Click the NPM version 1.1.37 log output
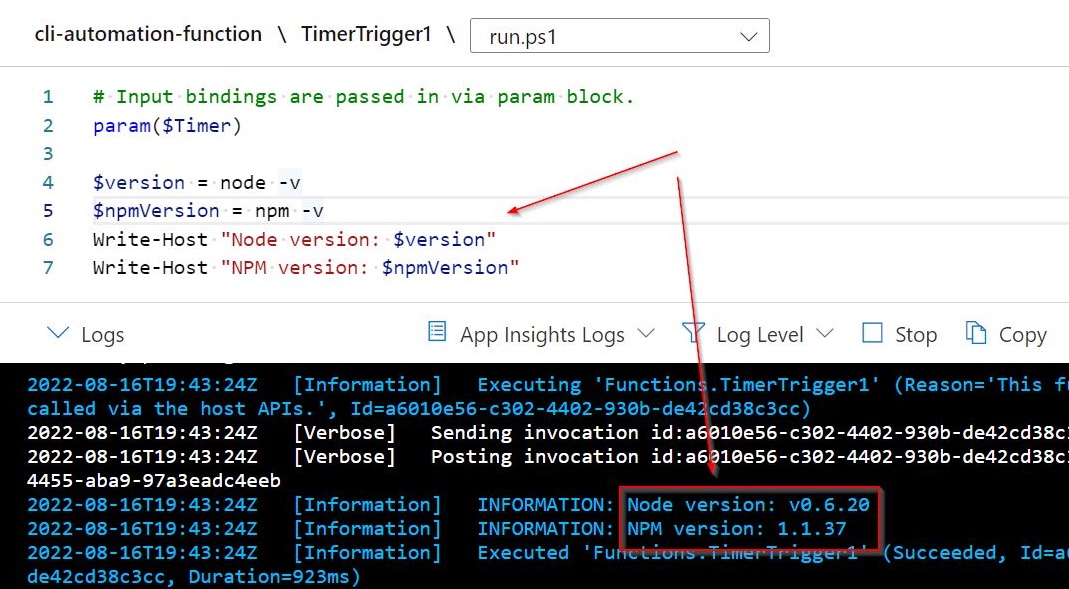Screen dimensions: 1069x589 (x=736, y=529)
